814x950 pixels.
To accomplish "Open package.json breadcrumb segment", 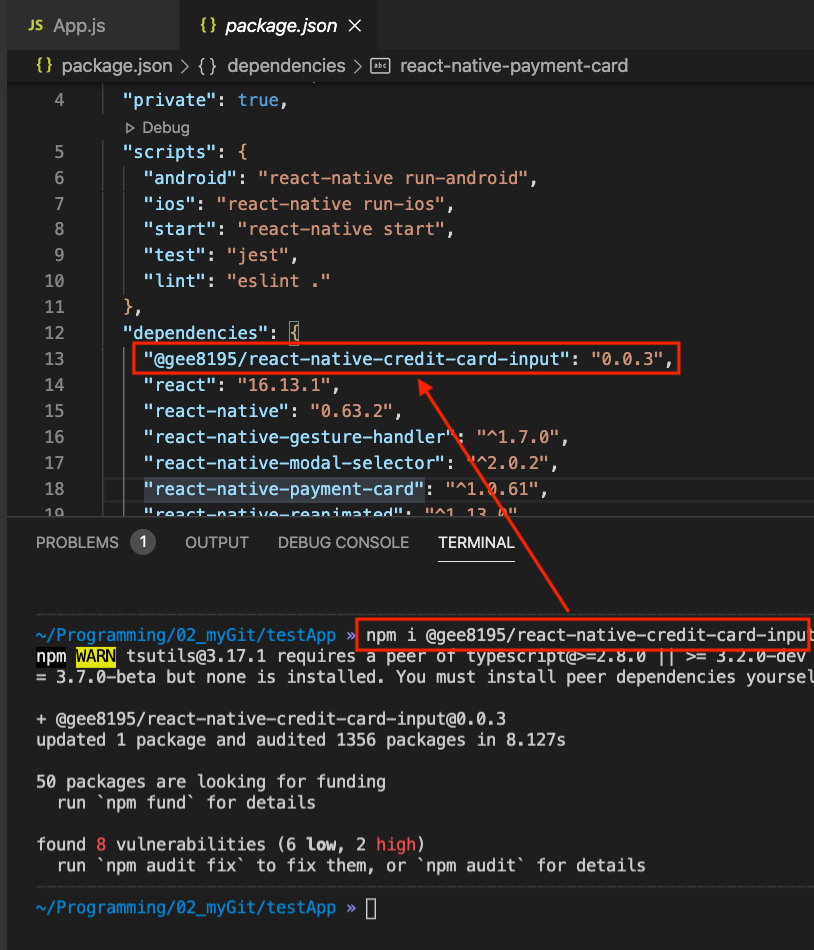I will click(x=117, y=65).
